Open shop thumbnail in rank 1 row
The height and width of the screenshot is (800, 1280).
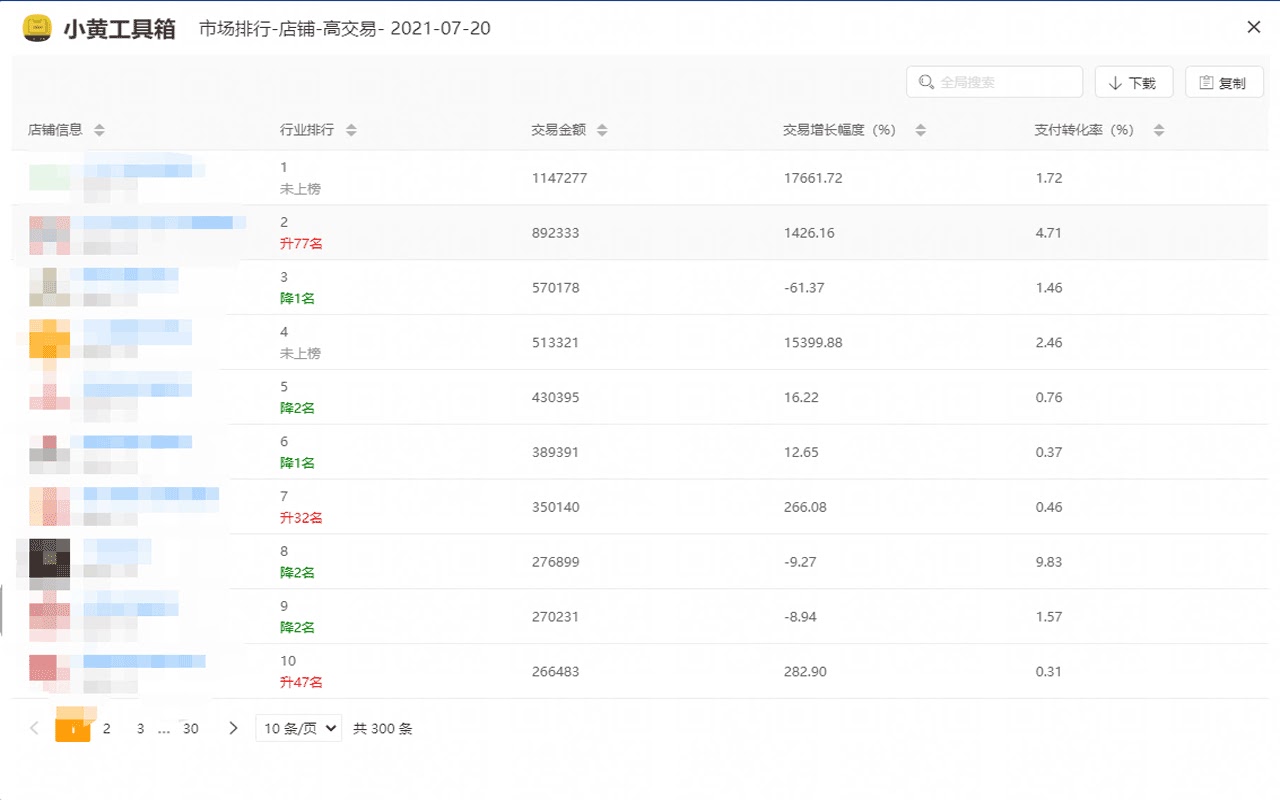(49, 178)
